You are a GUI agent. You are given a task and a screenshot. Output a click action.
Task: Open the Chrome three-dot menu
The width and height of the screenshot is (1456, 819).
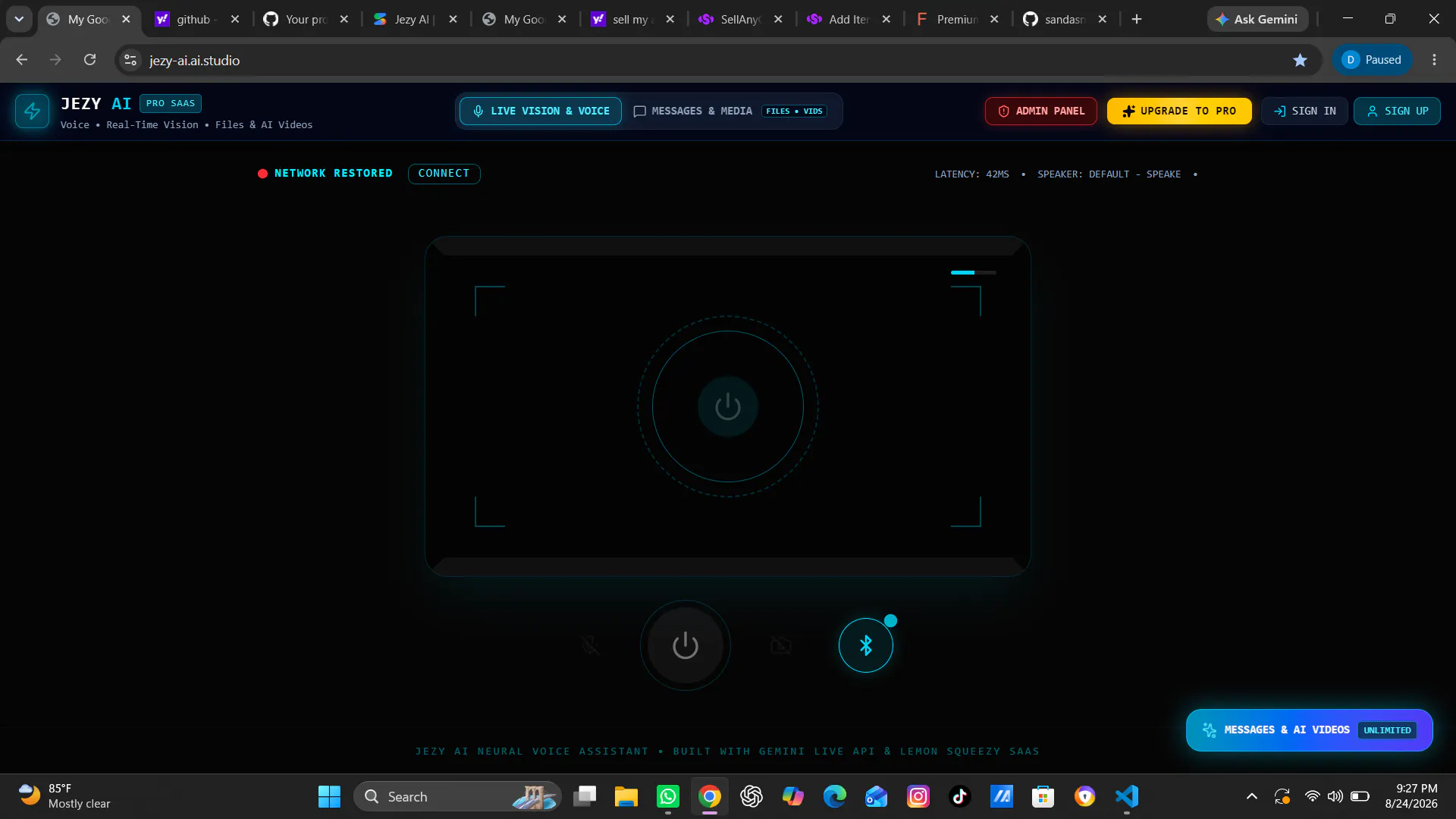[1434, 60]
